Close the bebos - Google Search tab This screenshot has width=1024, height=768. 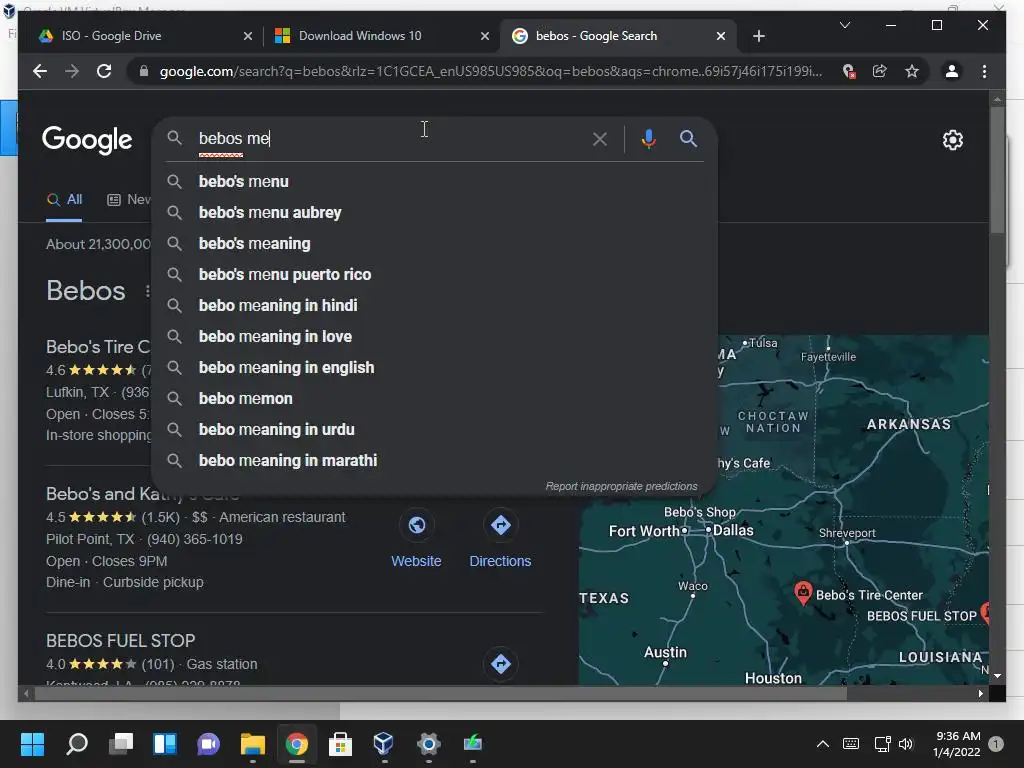(720, 36)
